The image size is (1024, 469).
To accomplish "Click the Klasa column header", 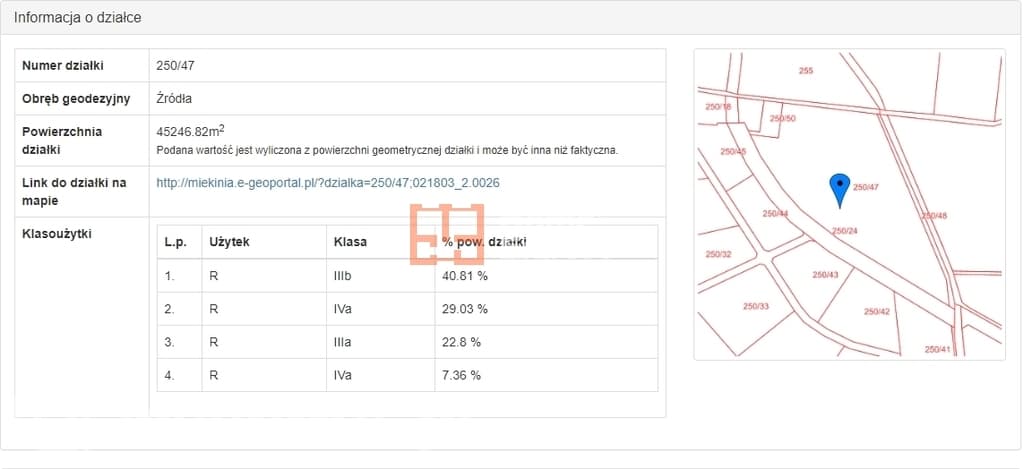I will click(350, 242).
